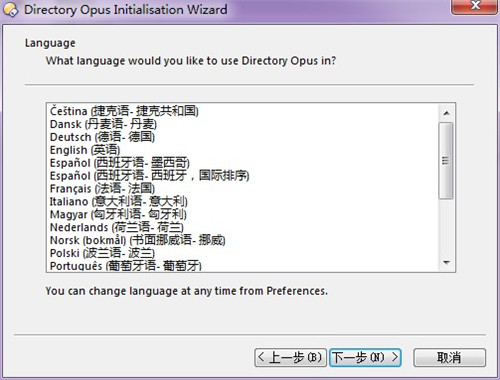The image size is (500, 380).
Task: Click the language list scrollbar thumb
Action: coord(446,161)
